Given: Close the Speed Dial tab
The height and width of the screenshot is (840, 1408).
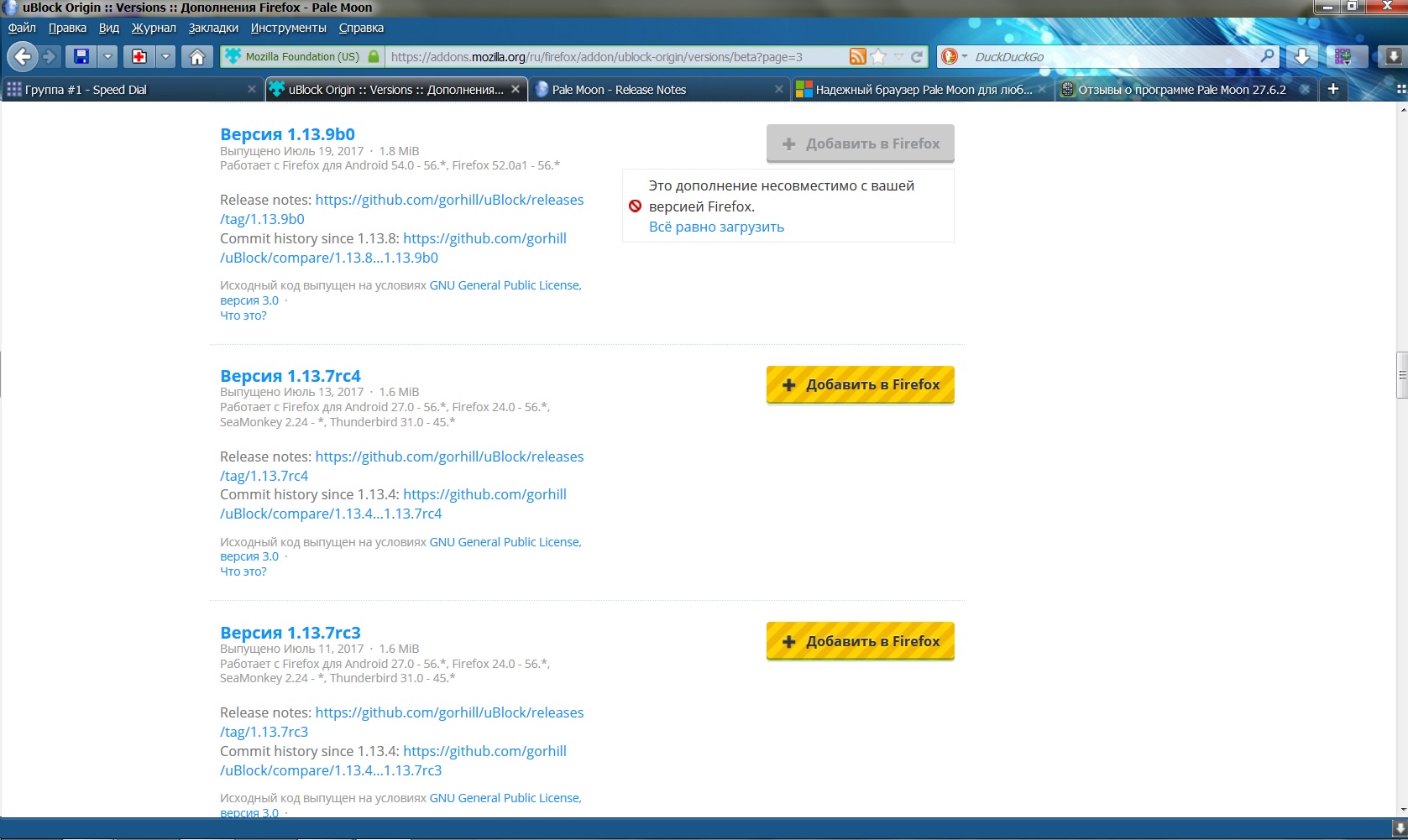Looking at the screenshot, I should pyautogui.click(x=252, y=89).
